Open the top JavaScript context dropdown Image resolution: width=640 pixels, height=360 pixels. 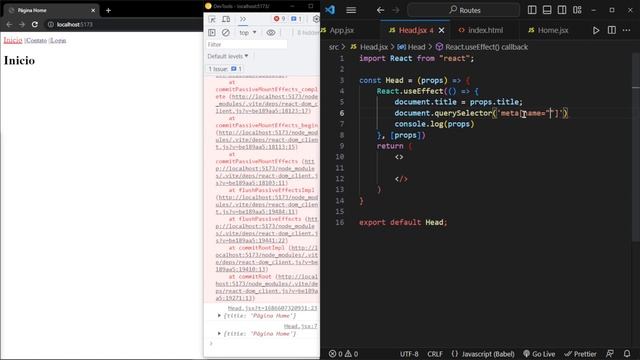pos(248,33)
